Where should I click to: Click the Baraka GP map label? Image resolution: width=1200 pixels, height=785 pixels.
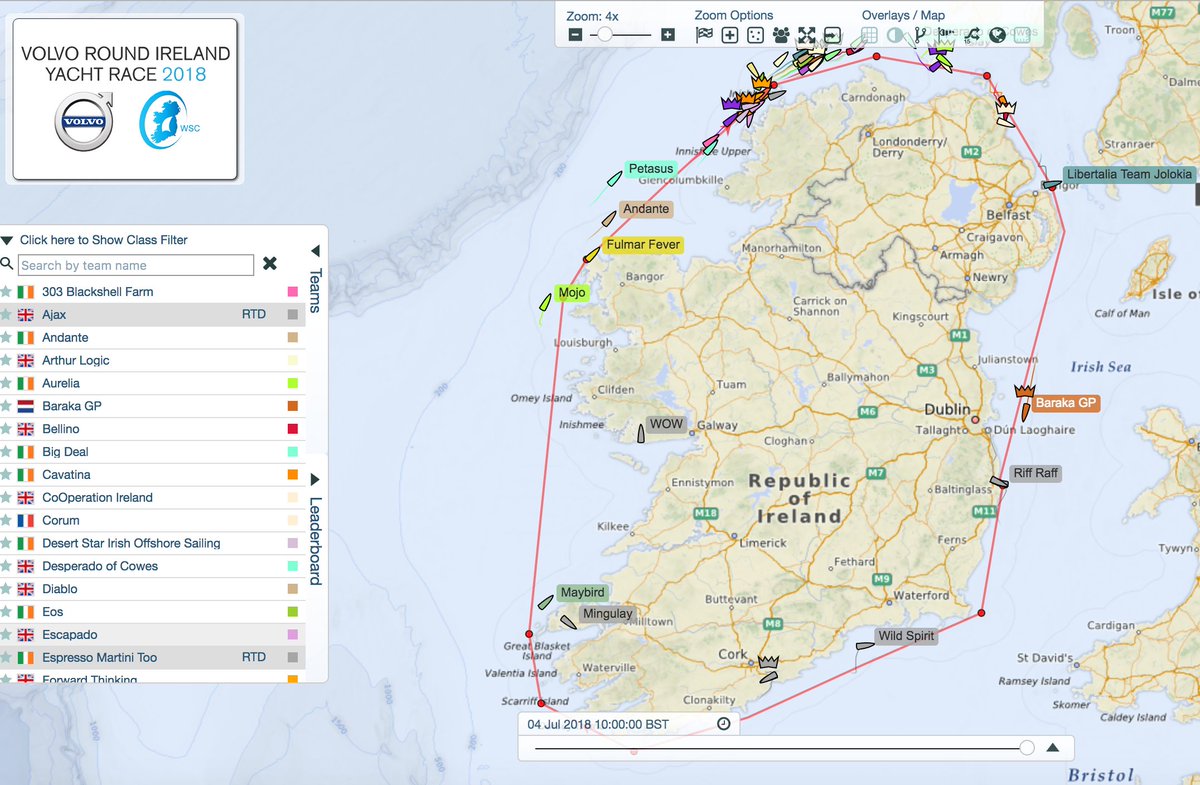point(1066,404)
